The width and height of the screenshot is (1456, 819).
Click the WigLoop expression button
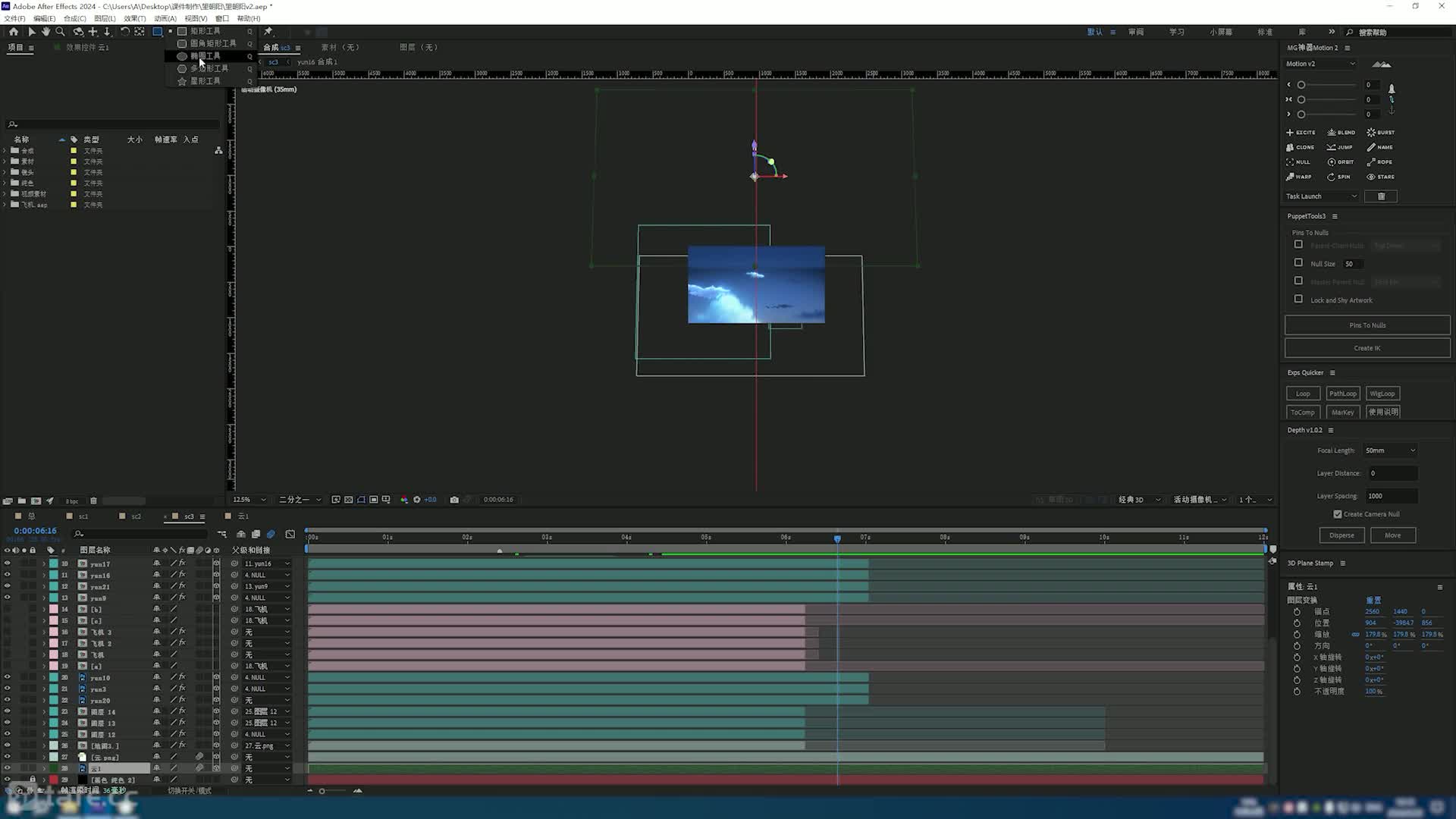pyautogui.click(x=1382, y=394)
